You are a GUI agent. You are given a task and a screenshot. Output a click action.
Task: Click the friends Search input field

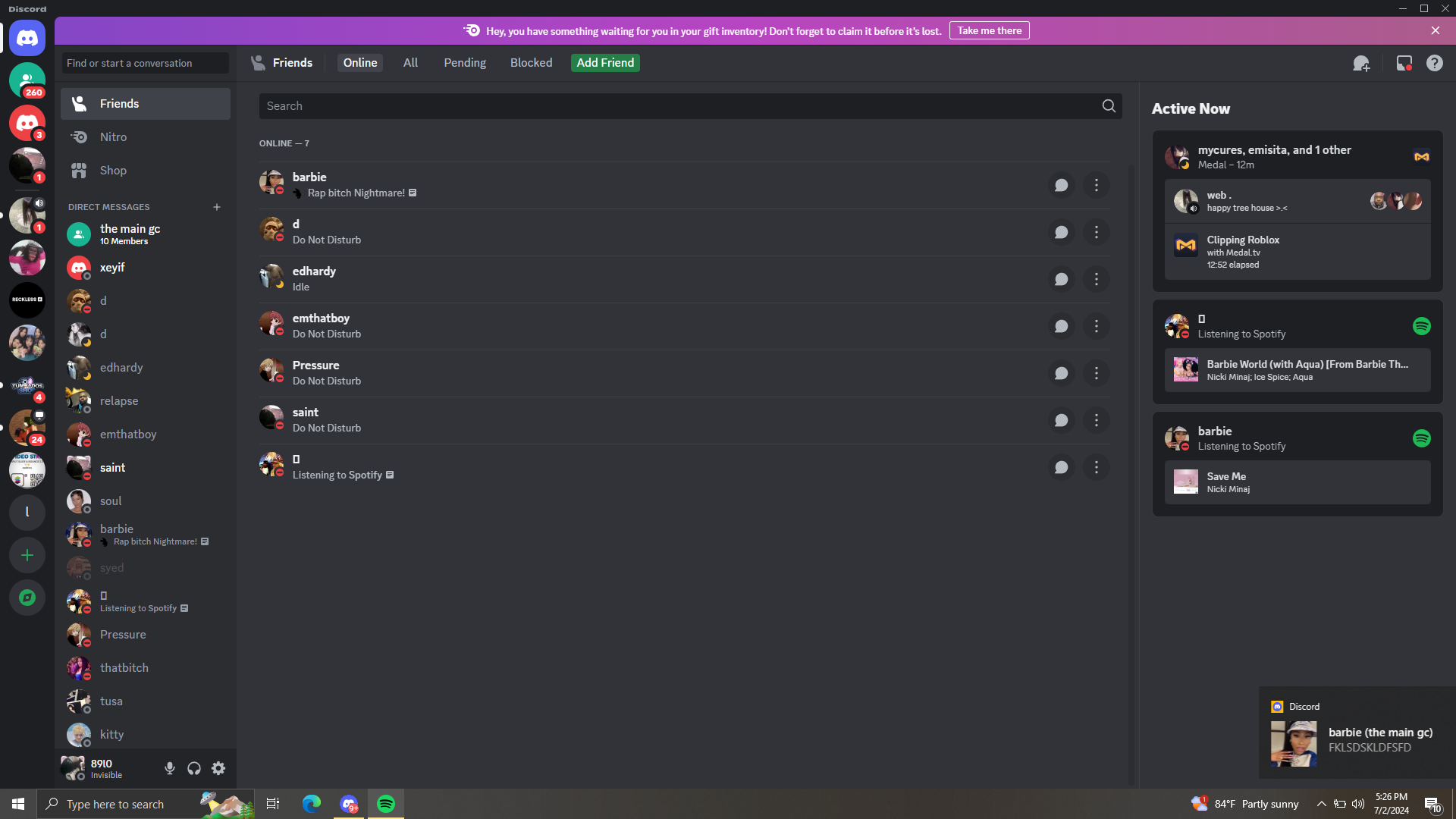point(679,106)
